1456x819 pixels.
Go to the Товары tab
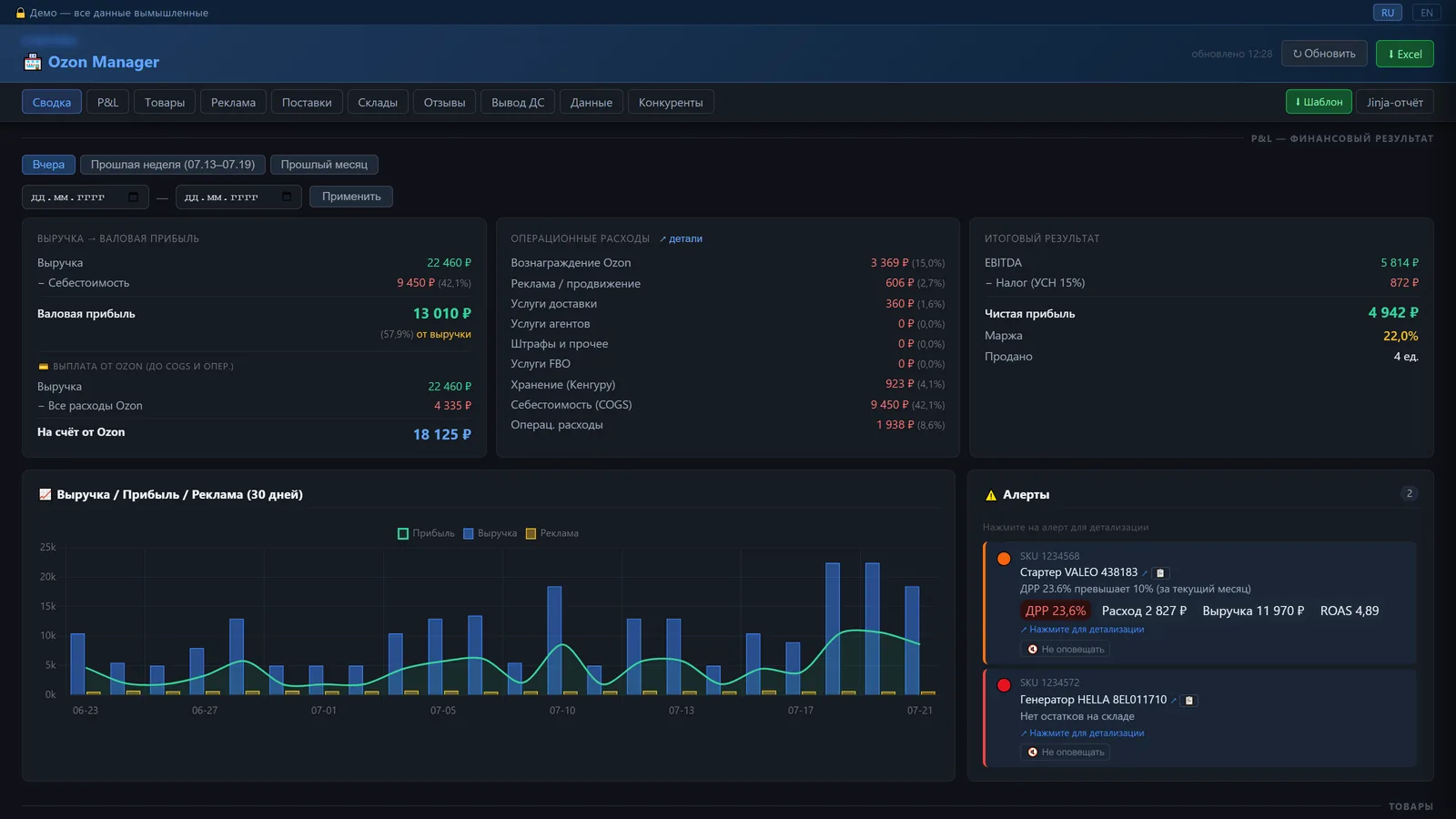click(165, 102)
